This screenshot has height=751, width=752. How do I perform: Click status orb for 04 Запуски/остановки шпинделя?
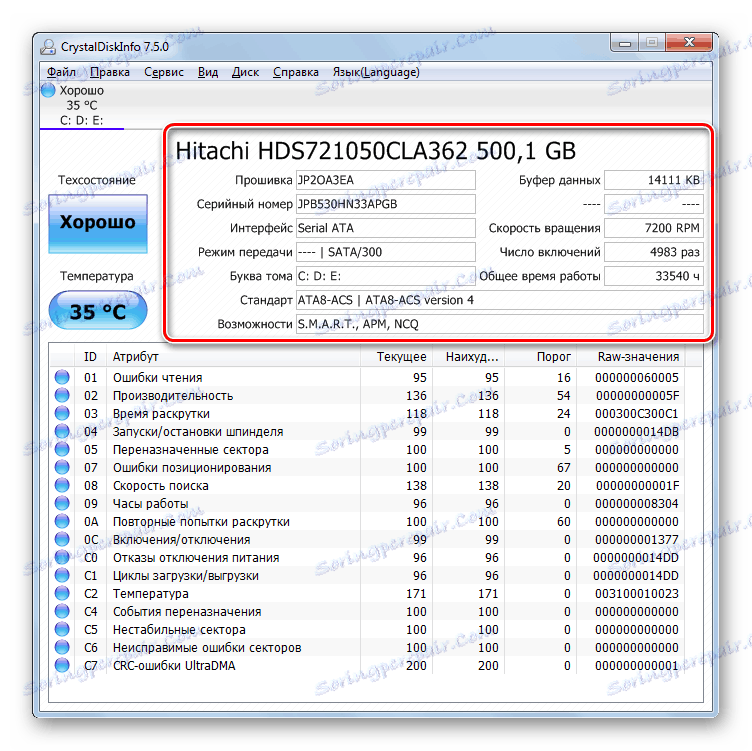coord(62,431)
